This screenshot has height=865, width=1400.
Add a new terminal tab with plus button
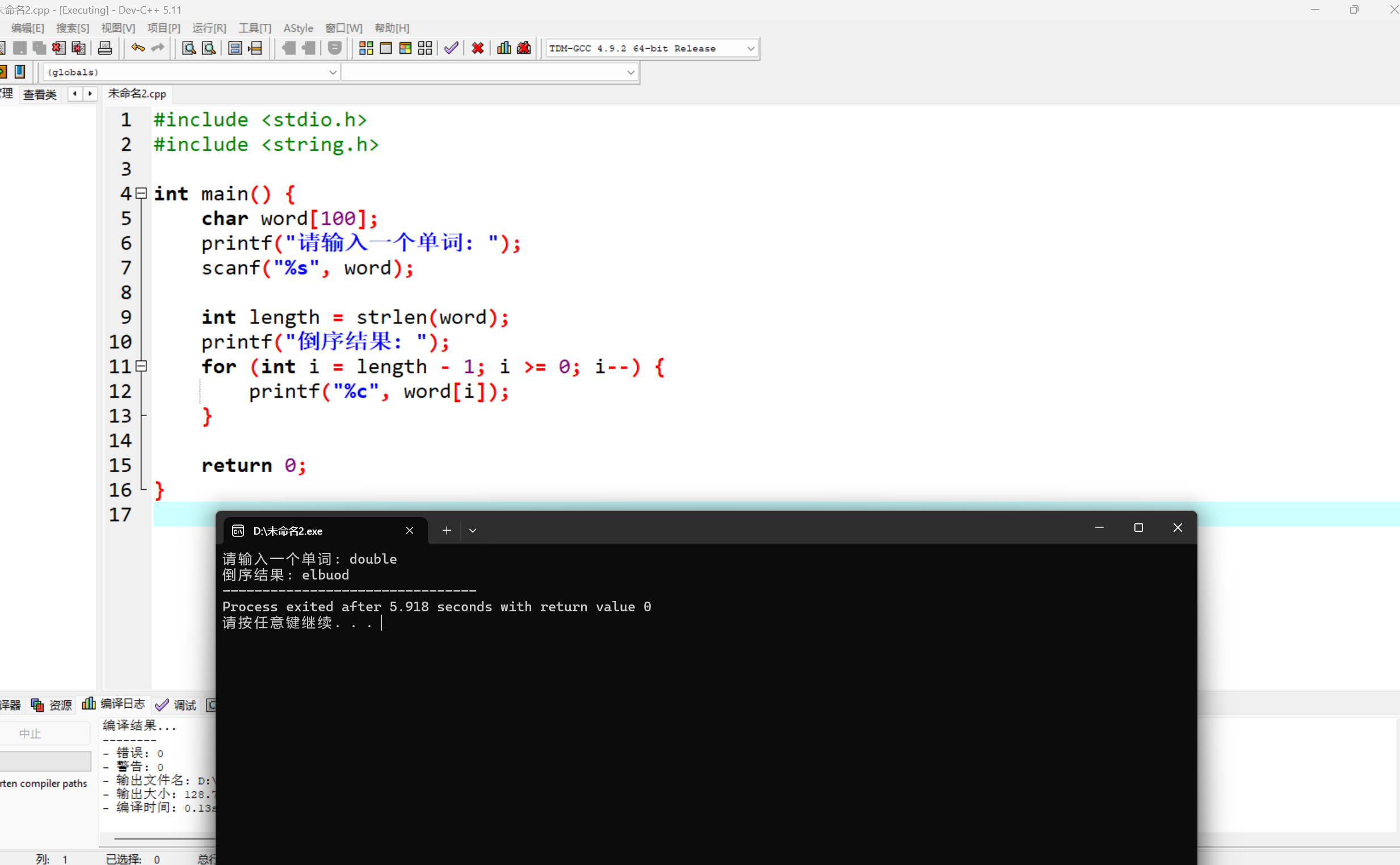tap(447, 530)
